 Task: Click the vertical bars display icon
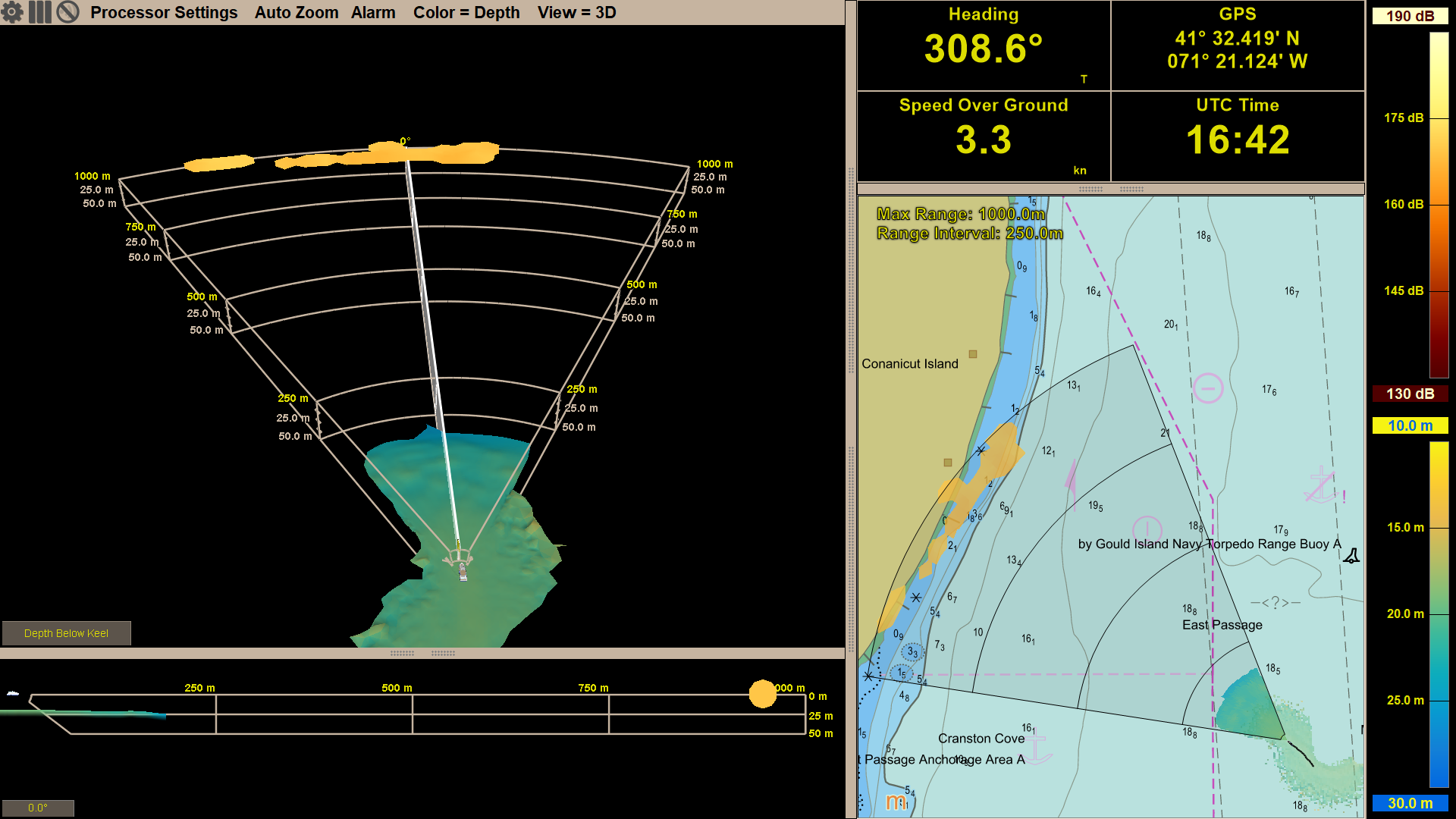40,12
